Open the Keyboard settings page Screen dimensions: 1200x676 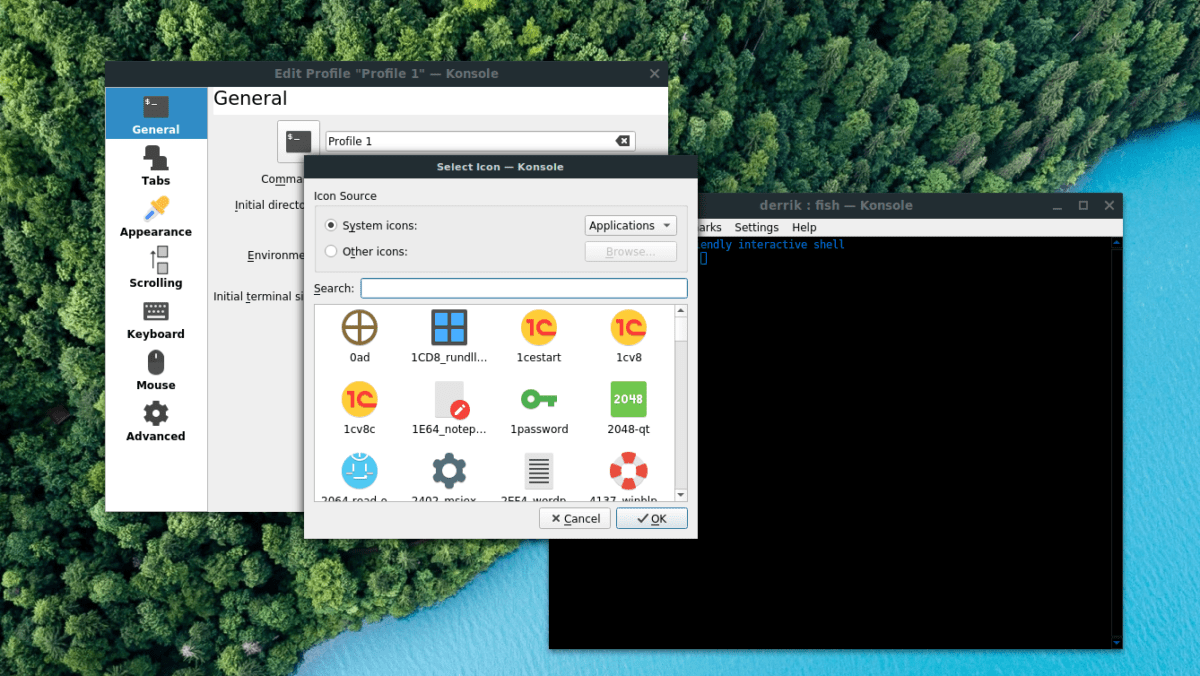coord(156,318)
